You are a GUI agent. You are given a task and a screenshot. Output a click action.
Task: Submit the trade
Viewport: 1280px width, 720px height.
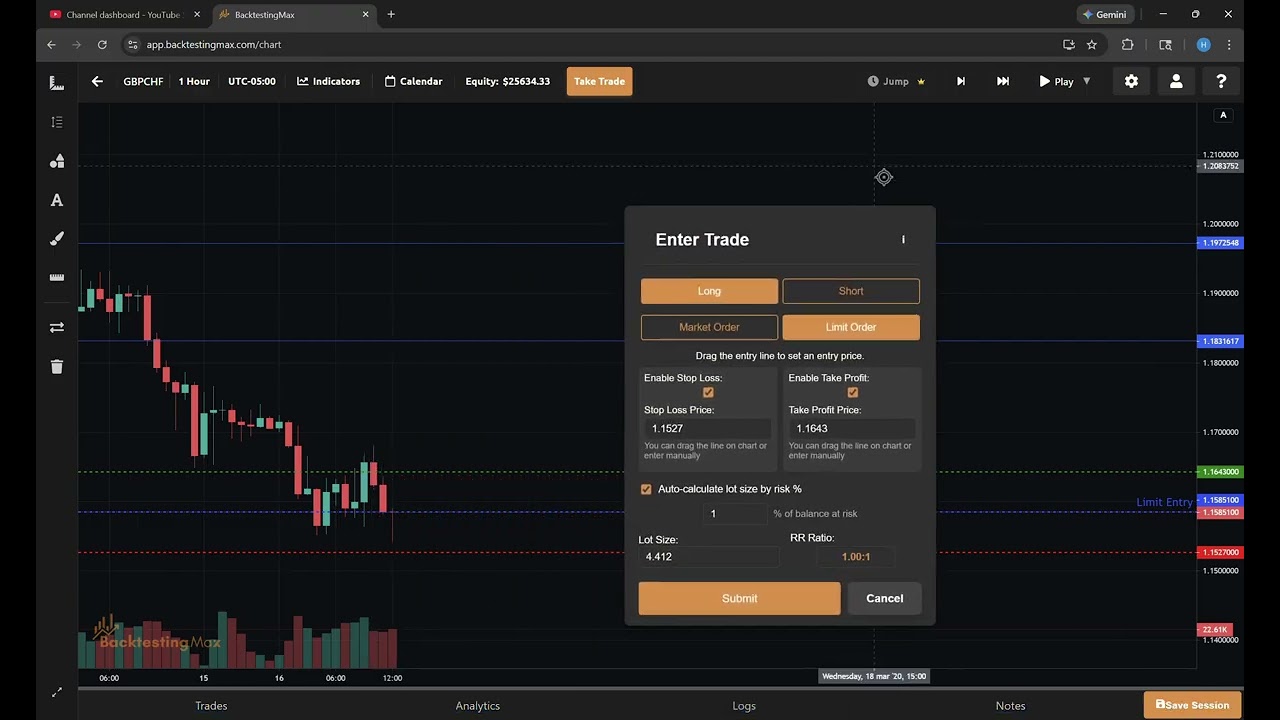(x=739, y=598)
